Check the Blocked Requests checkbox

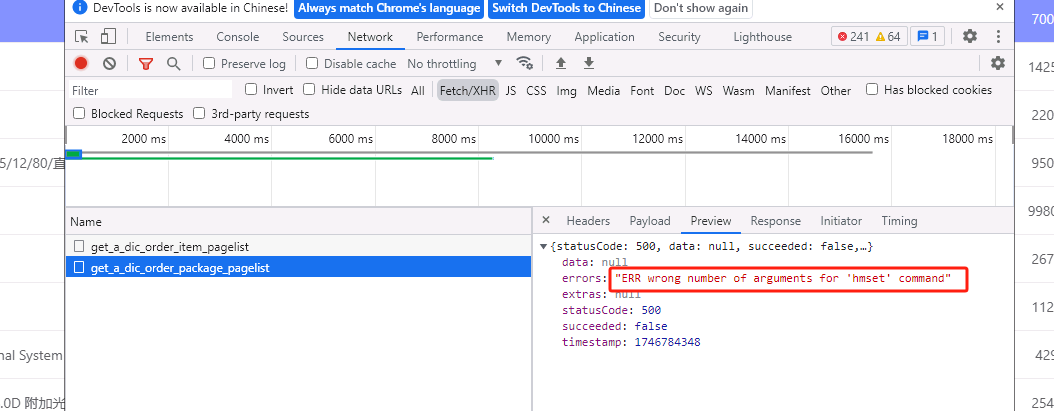(x=79, y=113)
